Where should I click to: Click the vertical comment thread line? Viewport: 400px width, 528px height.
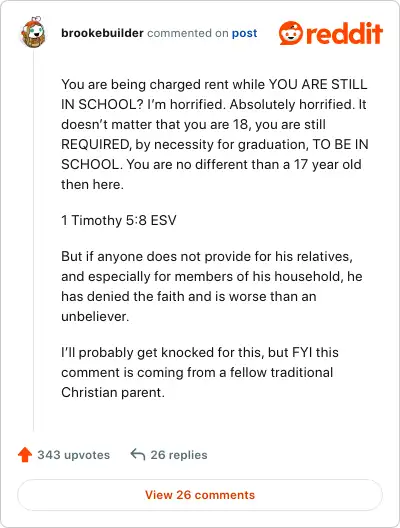pos(33,241)
